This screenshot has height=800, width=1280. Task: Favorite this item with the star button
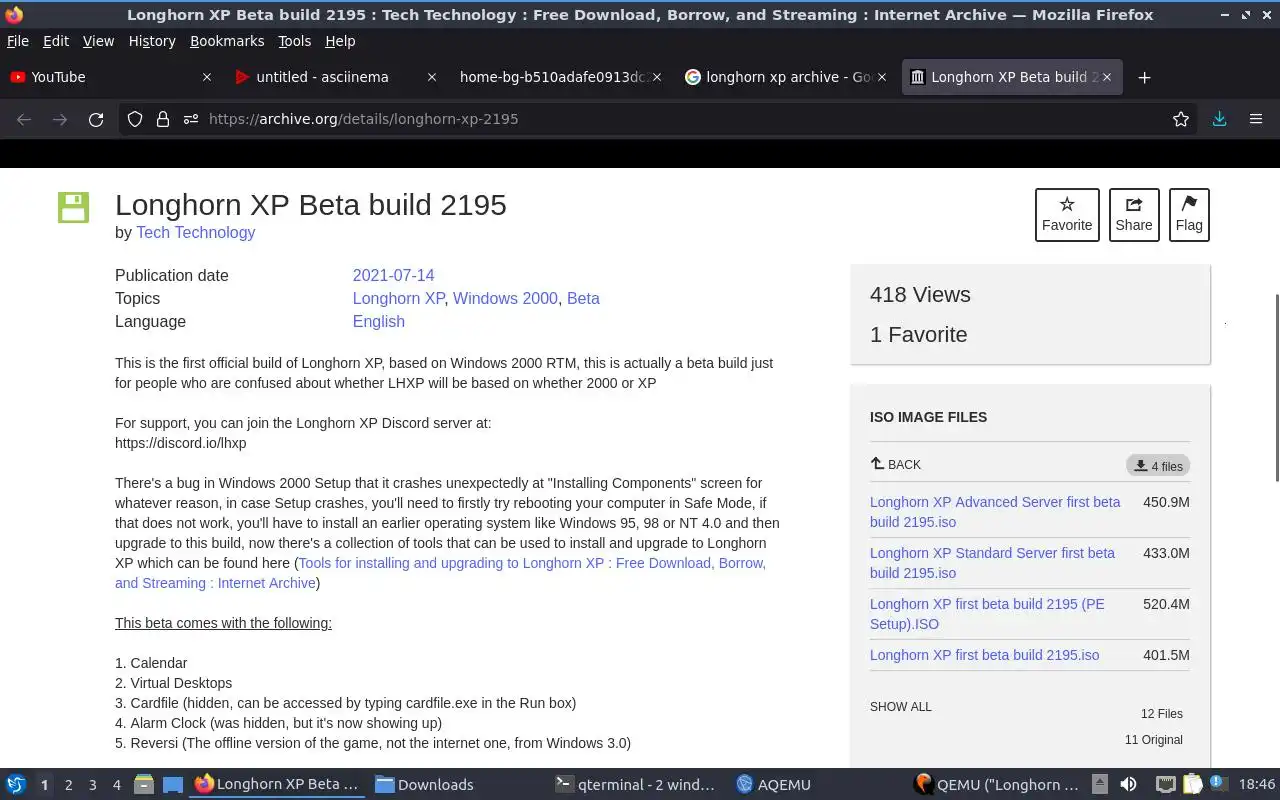1067,215
